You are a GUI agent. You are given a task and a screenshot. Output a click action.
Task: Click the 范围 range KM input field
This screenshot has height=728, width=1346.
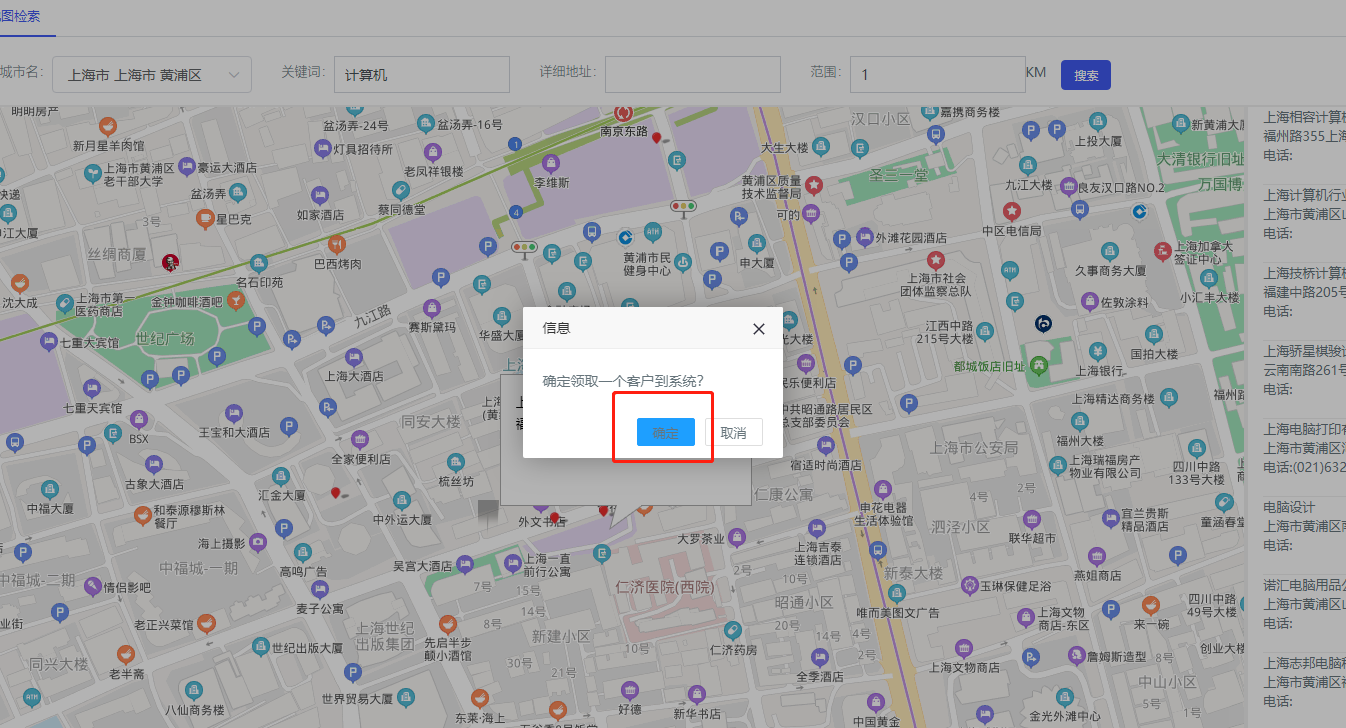coord(936,75)
